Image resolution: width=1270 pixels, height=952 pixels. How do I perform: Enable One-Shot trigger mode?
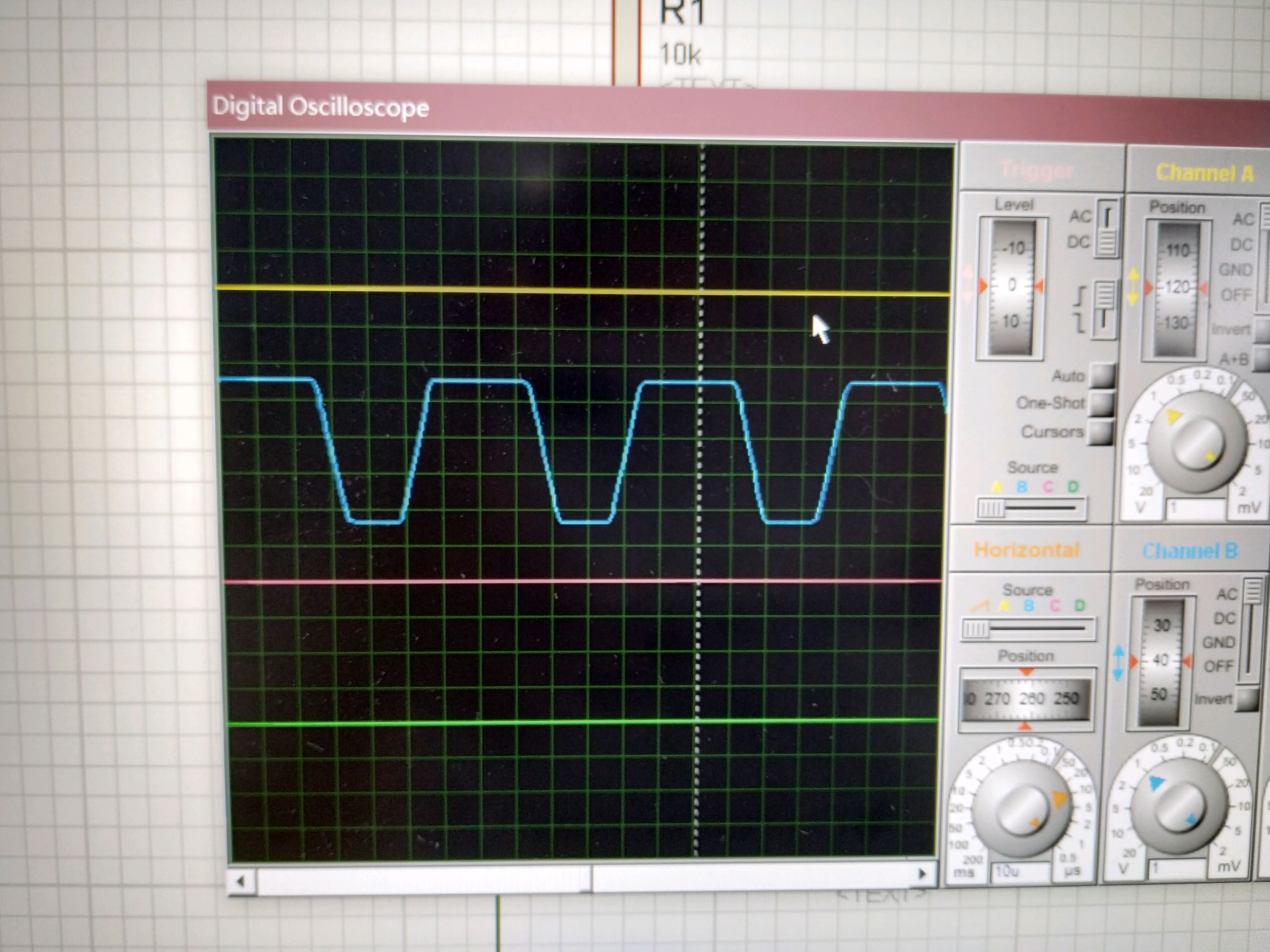pos(1102,403)
